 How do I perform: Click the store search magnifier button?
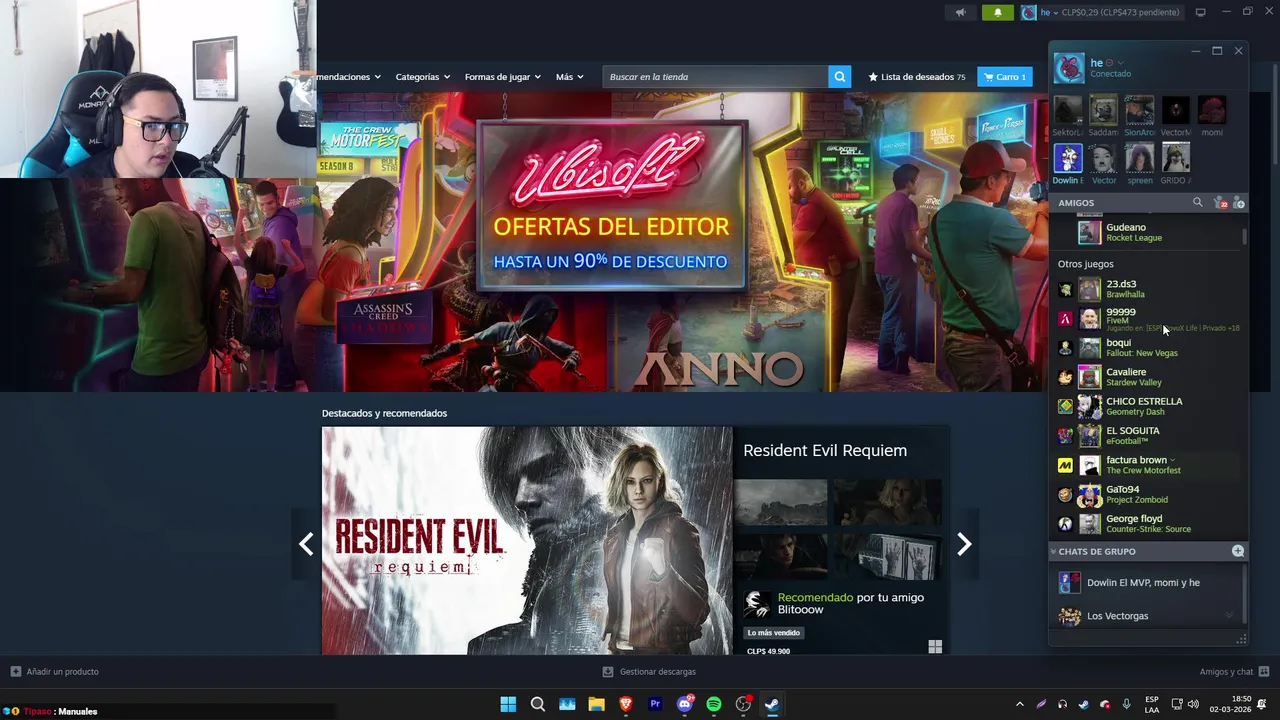pyautogui.click(x=840, y=77)
